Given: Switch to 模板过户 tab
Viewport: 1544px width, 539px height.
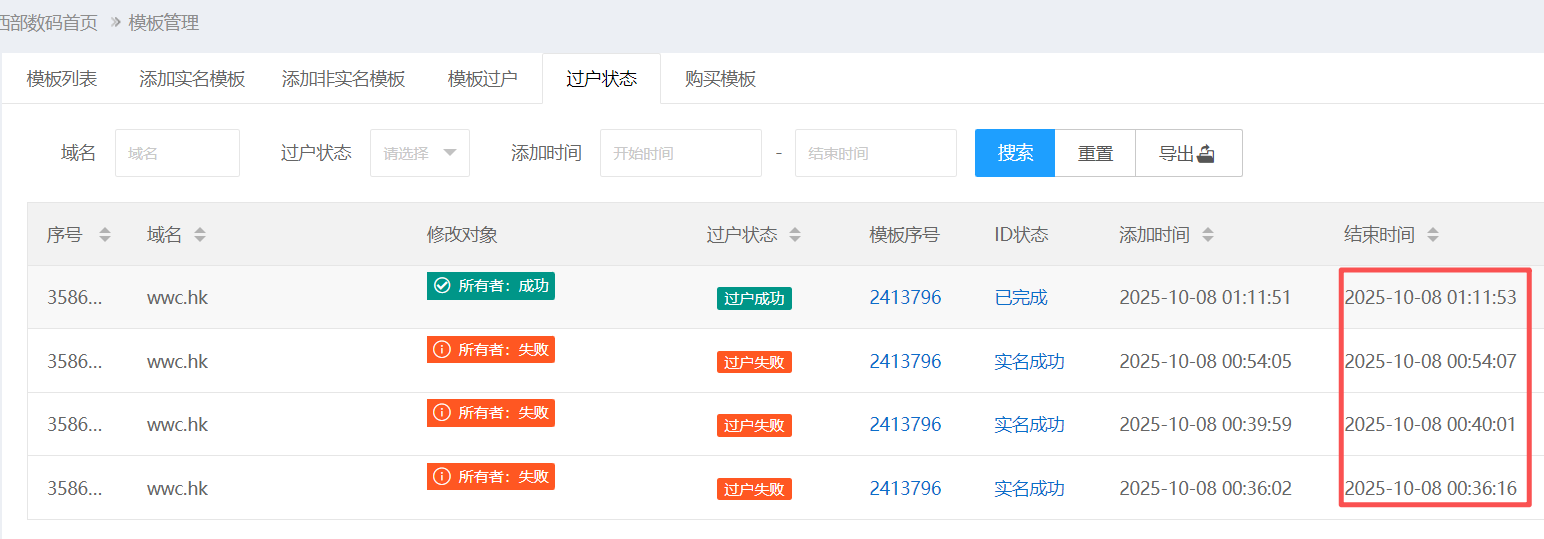Looking at the screenshot, I should click(483, 79).
